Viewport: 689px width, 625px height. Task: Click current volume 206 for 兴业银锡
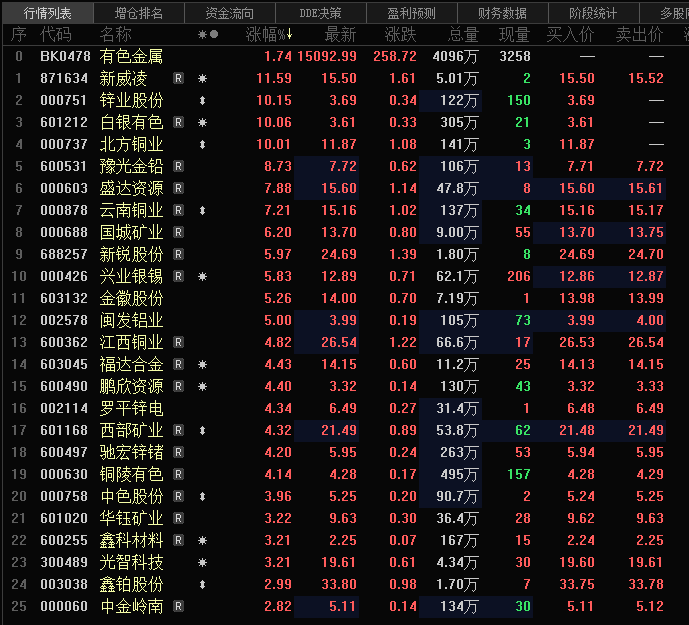(519, 276)
